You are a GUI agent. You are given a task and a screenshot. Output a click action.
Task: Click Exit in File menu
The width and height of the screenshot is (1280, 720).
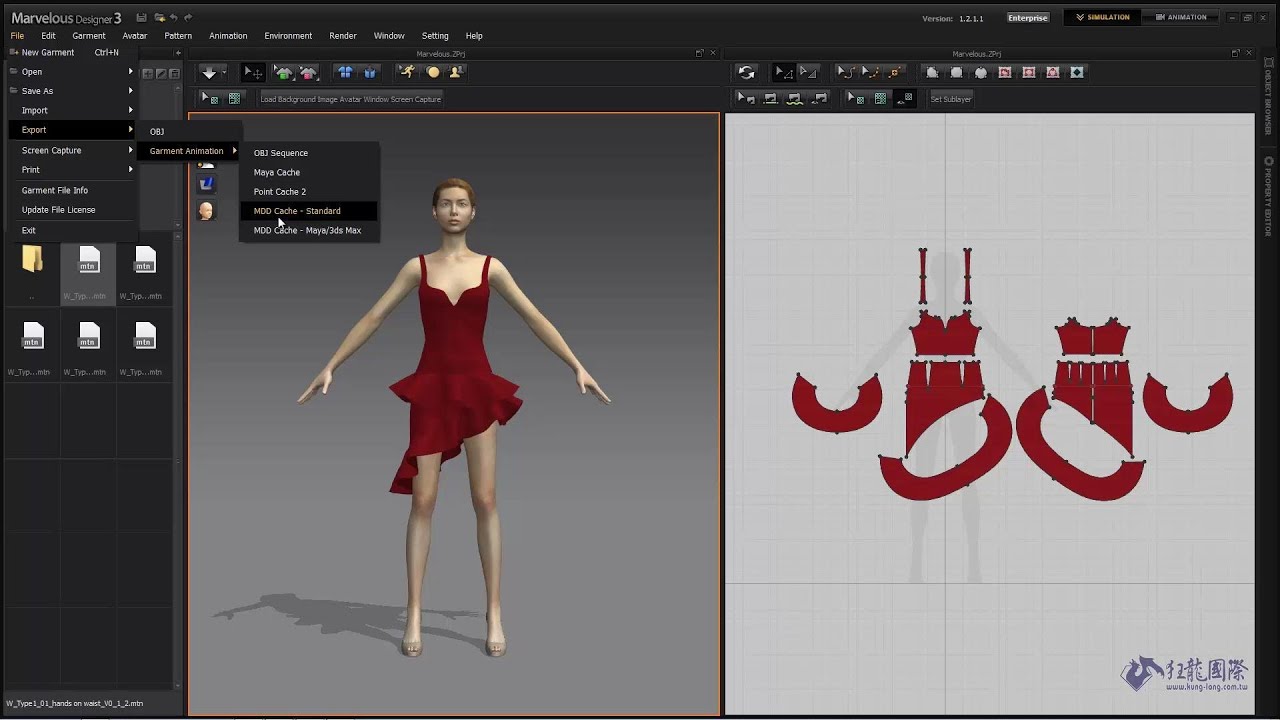(71, 231)
